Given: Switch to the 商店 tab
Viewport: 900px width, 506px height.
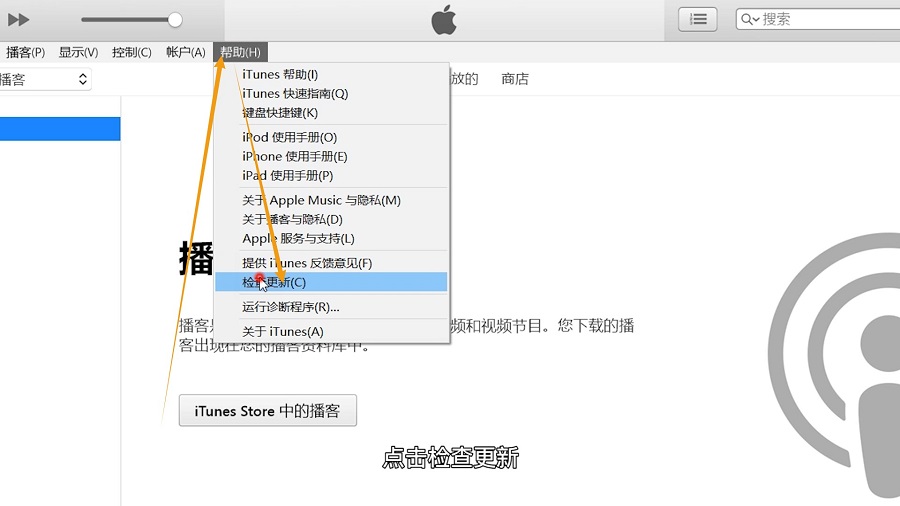Looking at the screenshot, I should click(x=515, y=79).
